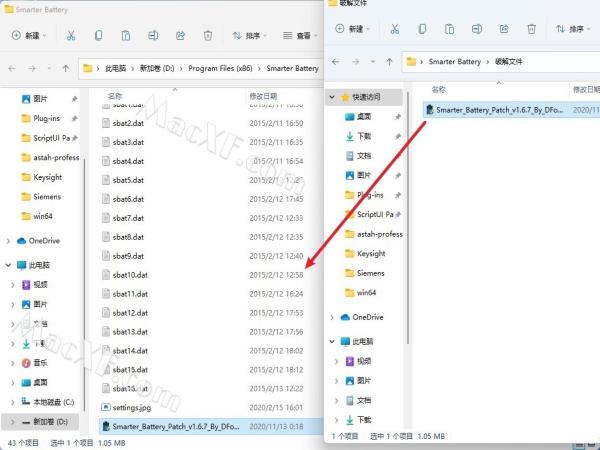Click Program Files (x86) in address bar
Viewport: 600px width, 450px height.
(x=220, y=68)
